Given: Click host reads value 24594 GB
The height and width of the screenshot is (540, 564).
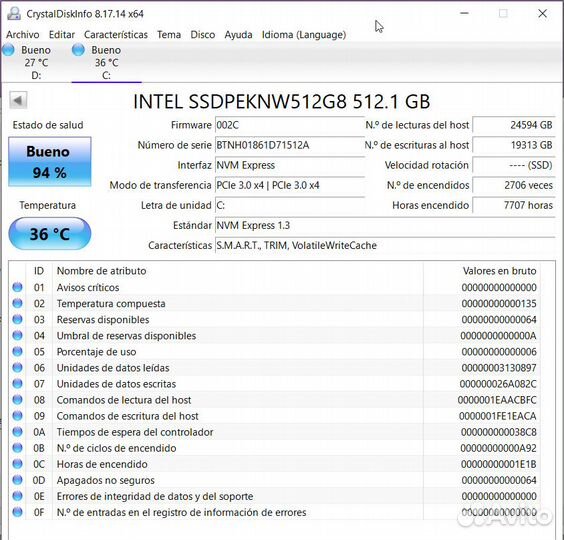Looking at the screenshot, I should [514, 125].
